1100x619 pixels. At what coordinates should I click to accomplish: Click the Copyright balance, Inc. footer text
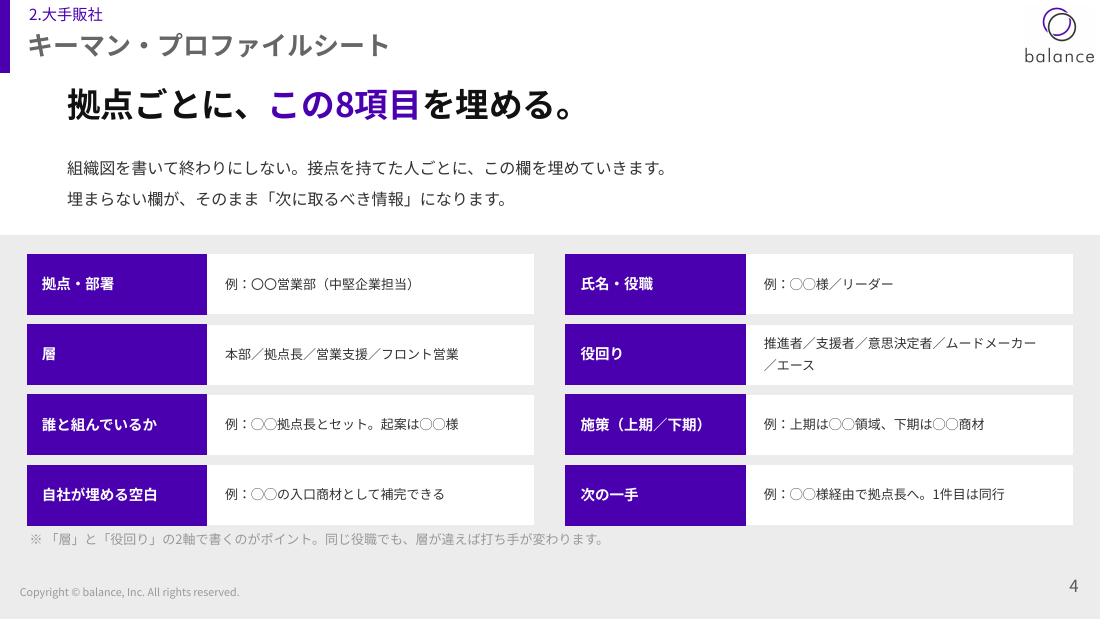(130, 592)
